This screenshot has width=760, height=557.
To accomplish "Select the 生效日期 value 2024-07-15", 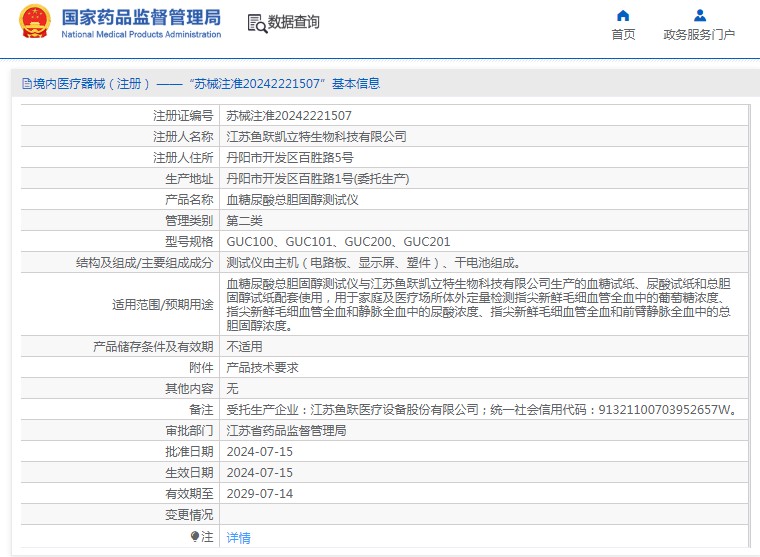I will tap(260, 473).
